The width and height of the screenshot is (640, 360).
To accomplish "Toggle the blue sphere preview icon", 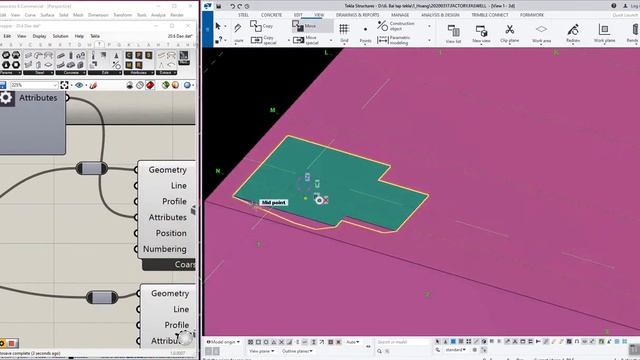I will [x=187, y=85].
